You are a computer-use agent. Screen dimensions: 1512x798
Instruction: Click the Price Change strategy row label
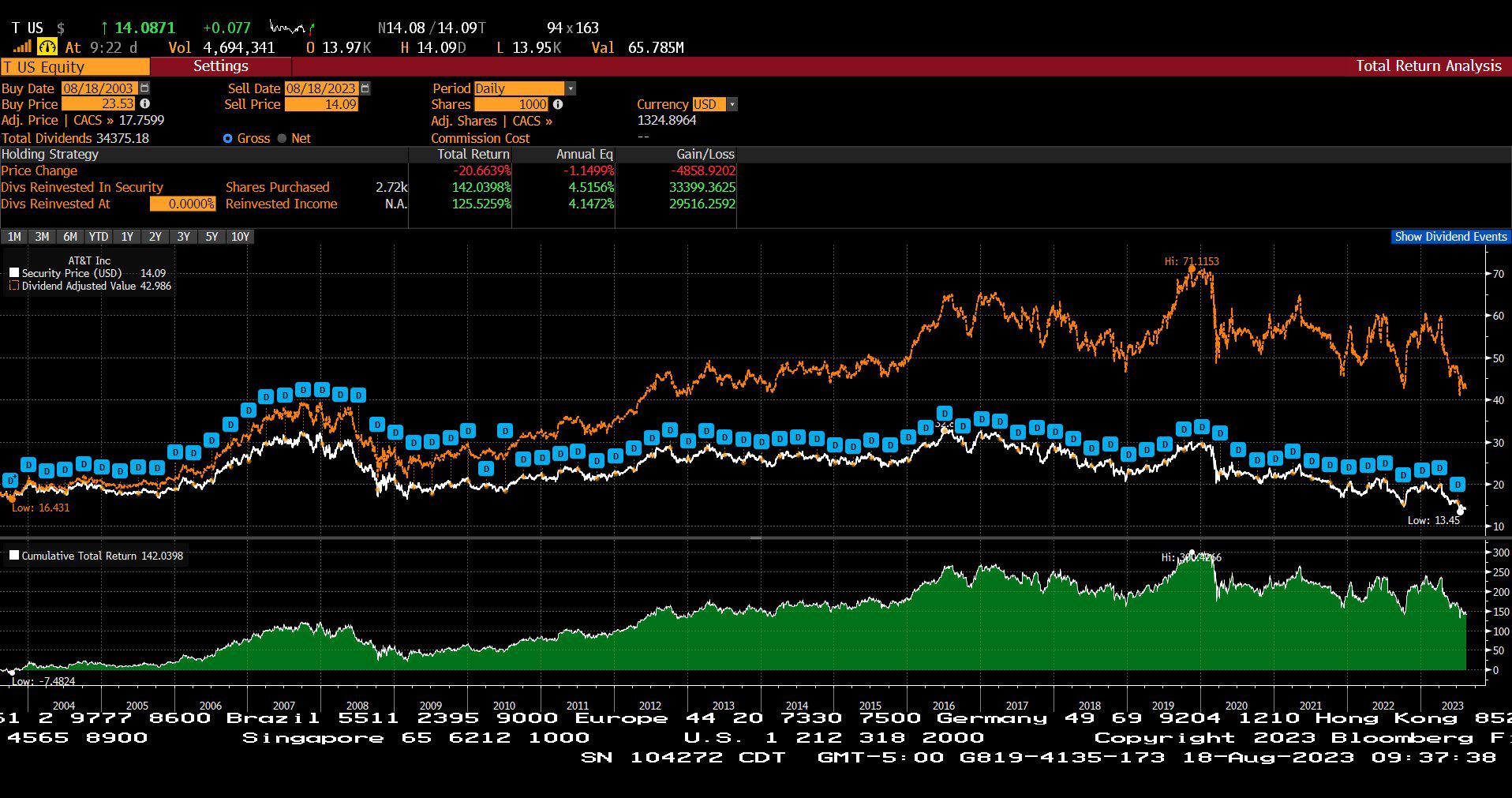click(x=39, y=170)
